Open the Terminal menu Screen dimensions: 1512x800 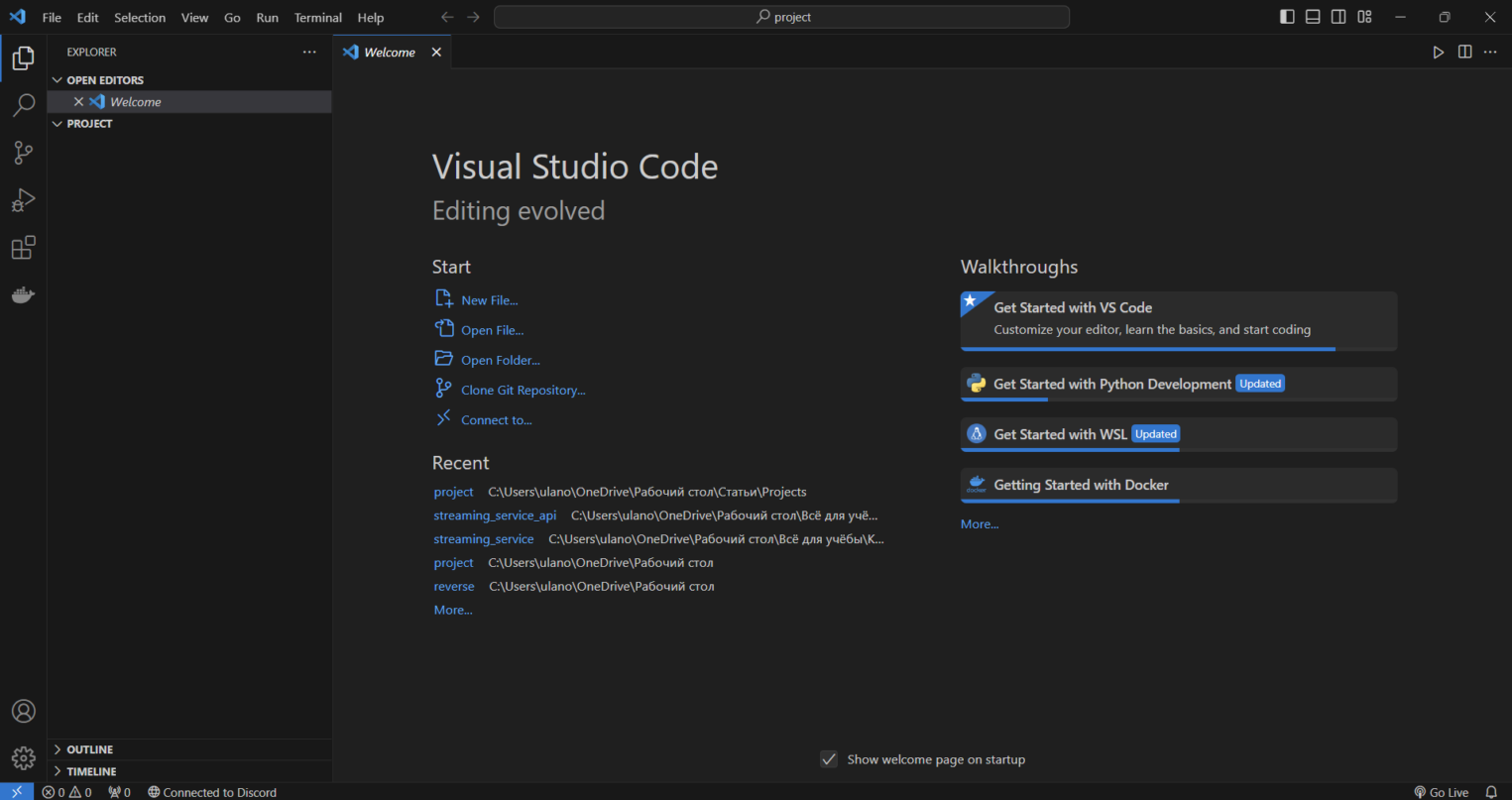tap(318, 18)
